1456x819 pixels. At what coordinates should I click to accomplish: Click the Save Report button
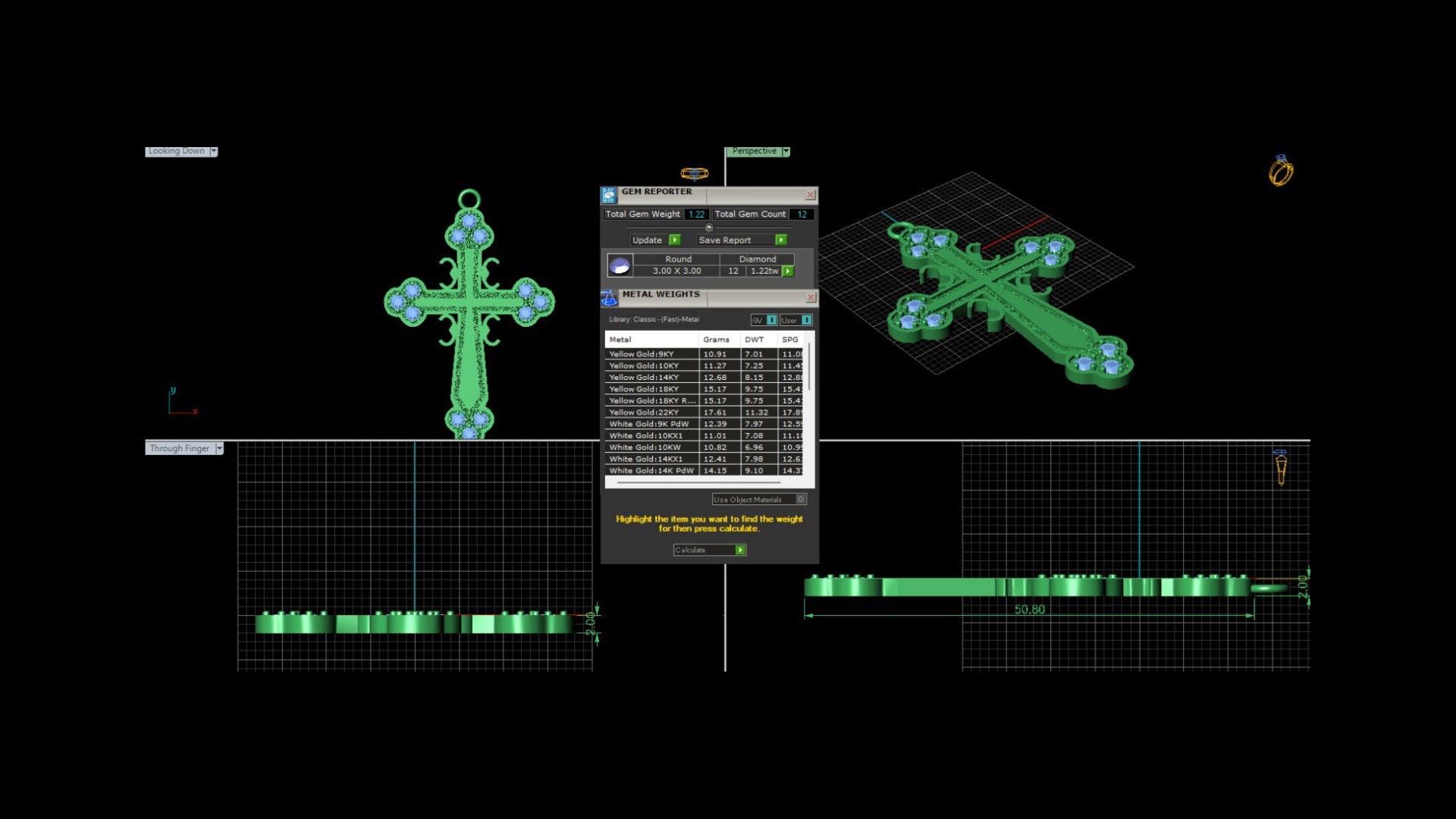tap(741, 240)
